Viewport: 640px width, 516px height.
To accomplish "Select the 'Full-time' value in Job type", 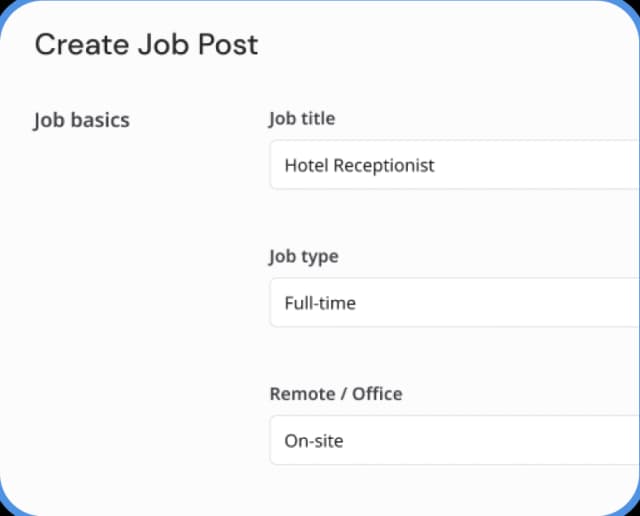I will [x=320, y=302].
